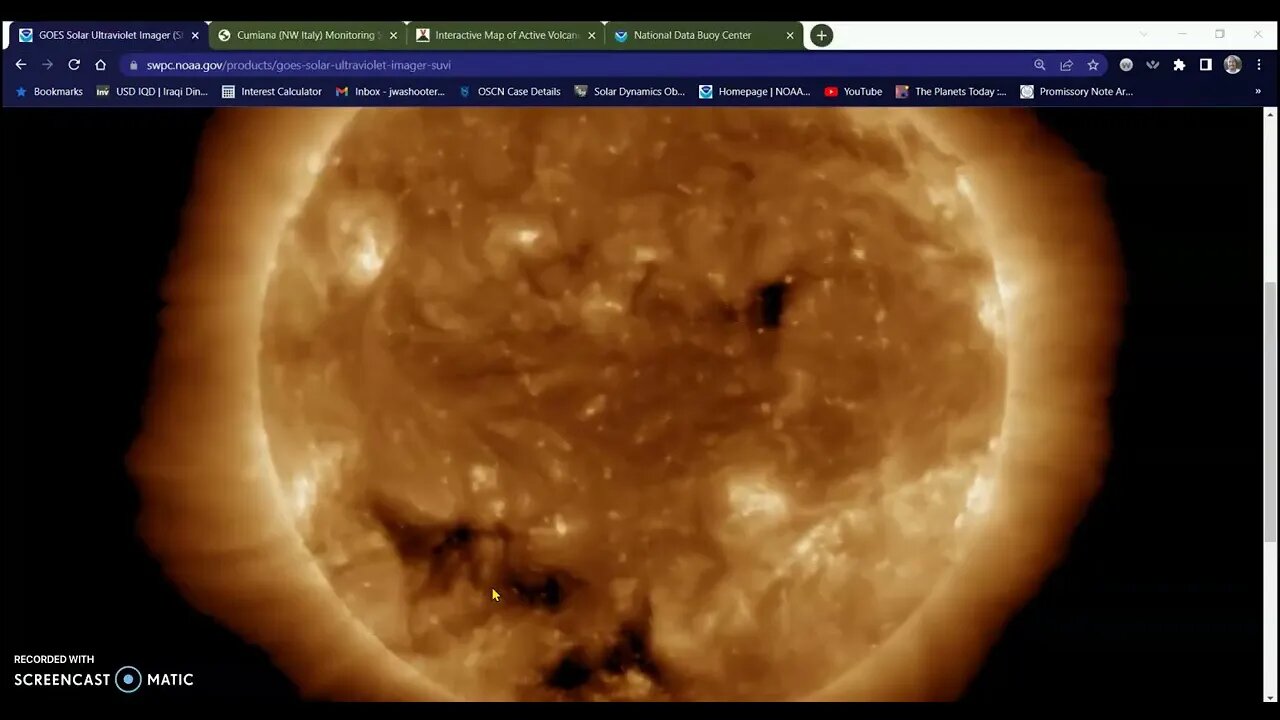1280x720 pixels.
Task: Share this page via address bar icon
Action: pyautogui.click(x=1066, y=65)
